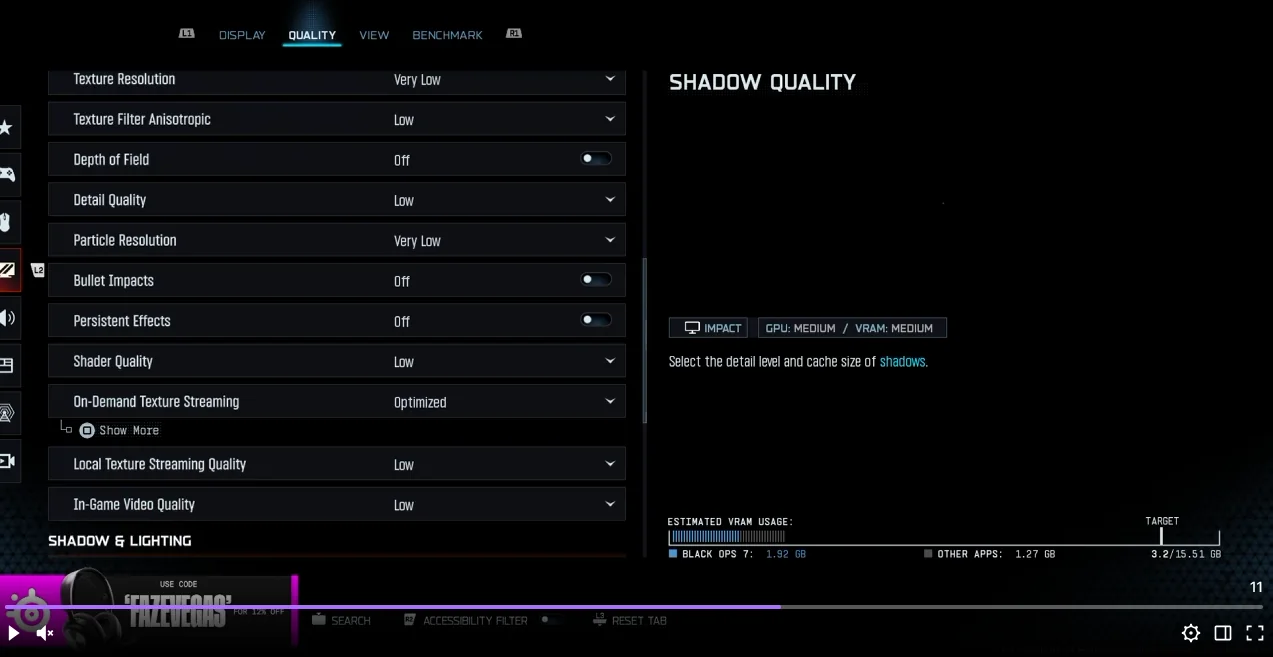
Task: Toggle Bullet Impacts switch
Action: 597,280
